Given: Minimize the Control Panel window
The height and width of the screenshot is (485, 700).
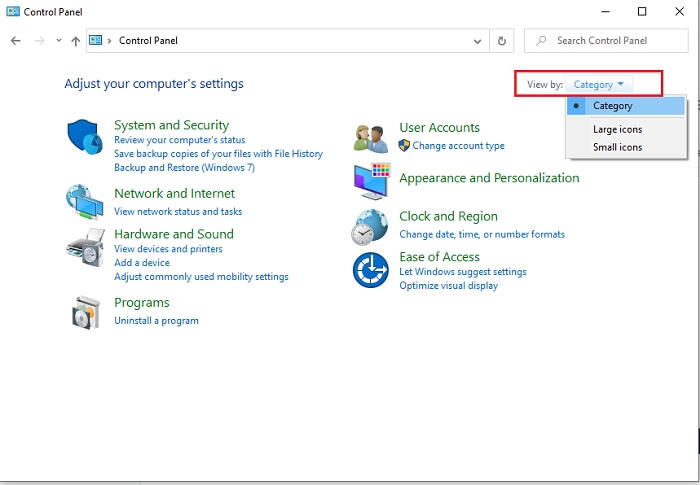Looking at the screenshot, I should pyautogui.click(x=605, y=12).
